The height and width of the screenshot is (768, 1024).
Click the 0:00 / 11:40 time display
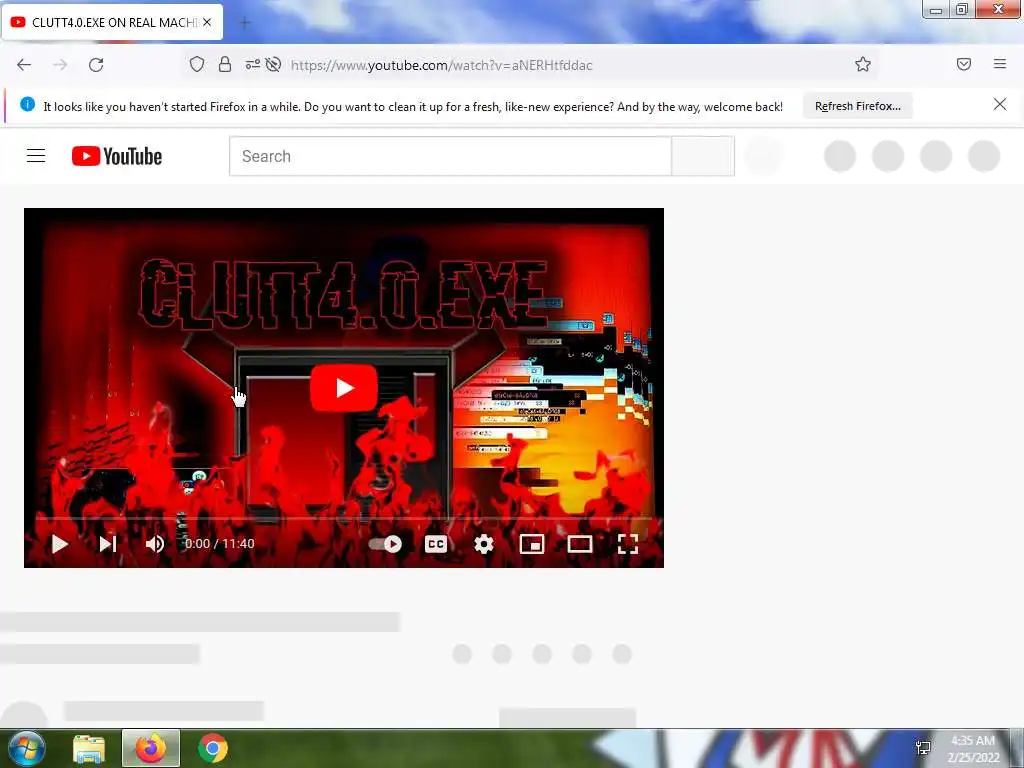point(219,543)
